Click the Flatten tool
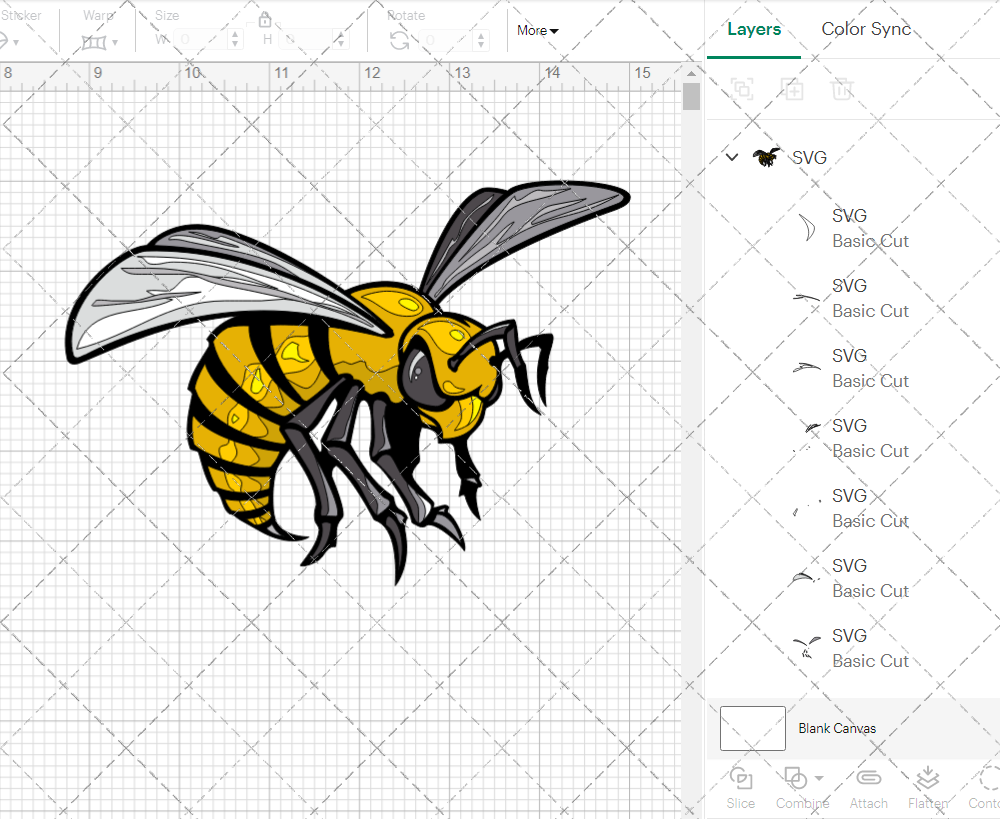The height and width of the screenshot is (819, 1000). point(928,789)
